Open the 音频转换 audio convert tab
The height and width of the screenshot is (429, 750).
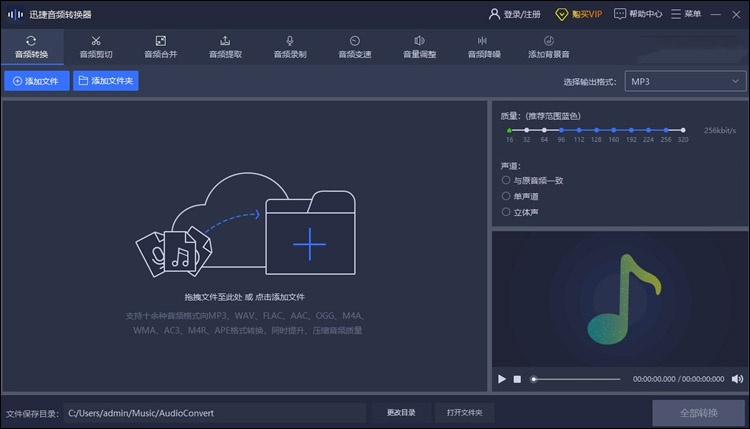(32, 47)
